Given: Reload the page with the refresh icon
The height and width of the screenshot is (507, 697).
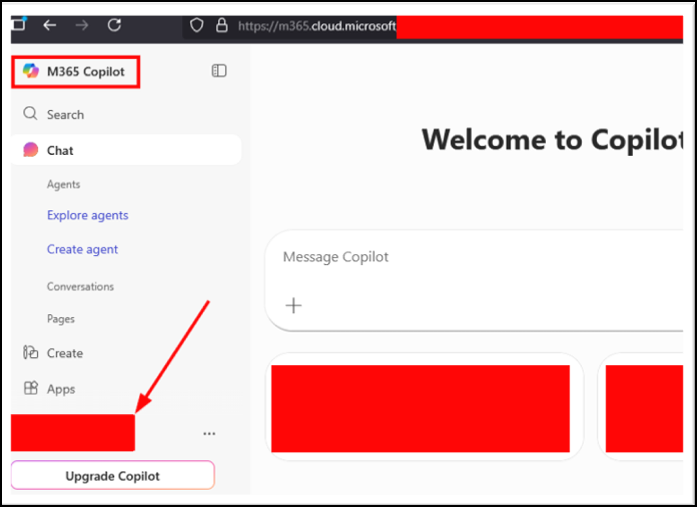Looking at the screenshot, I should 114,25.
